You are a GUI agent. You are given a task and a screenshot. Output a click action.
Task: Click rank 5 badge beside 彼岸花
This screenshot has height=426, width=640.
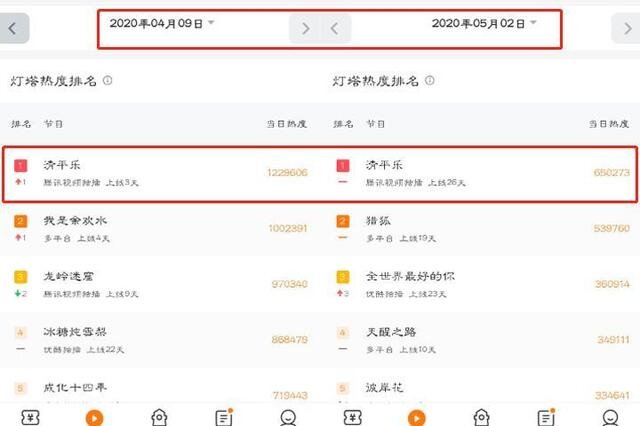342,388
